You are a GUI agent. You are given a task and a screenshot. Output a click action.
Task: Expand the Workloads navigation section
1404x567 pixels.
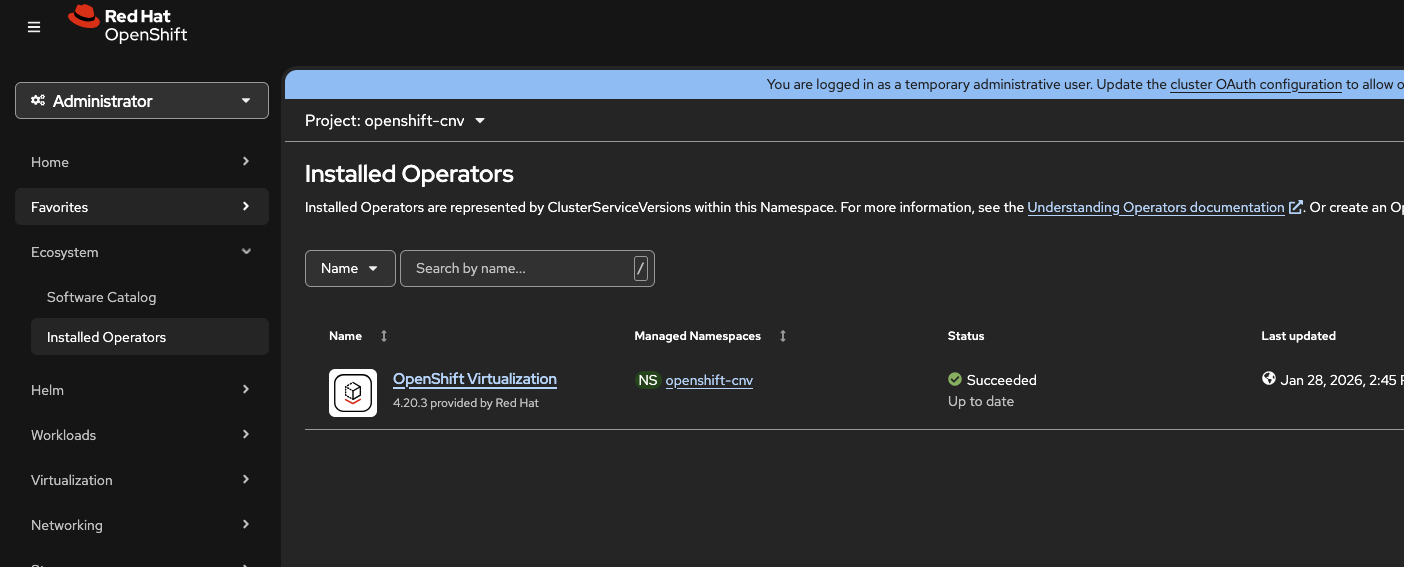142,435
